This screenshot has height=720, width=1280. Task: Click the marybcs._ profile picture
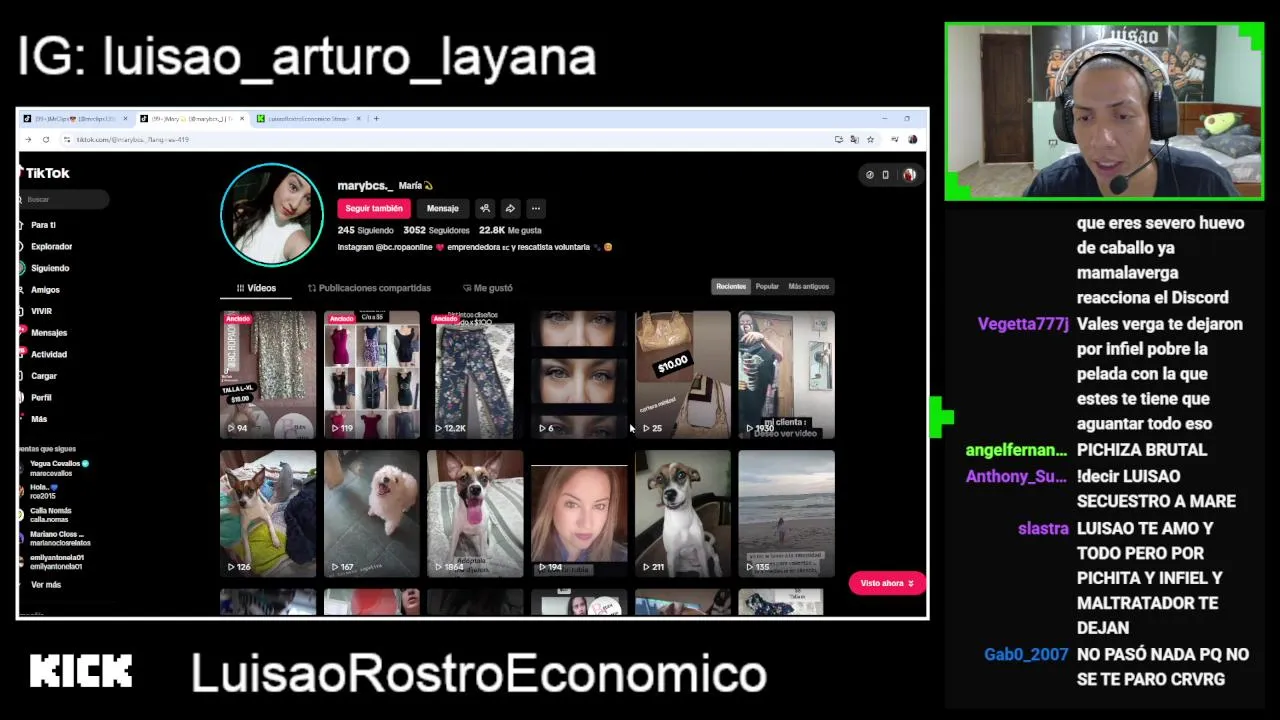coord(271,214)
